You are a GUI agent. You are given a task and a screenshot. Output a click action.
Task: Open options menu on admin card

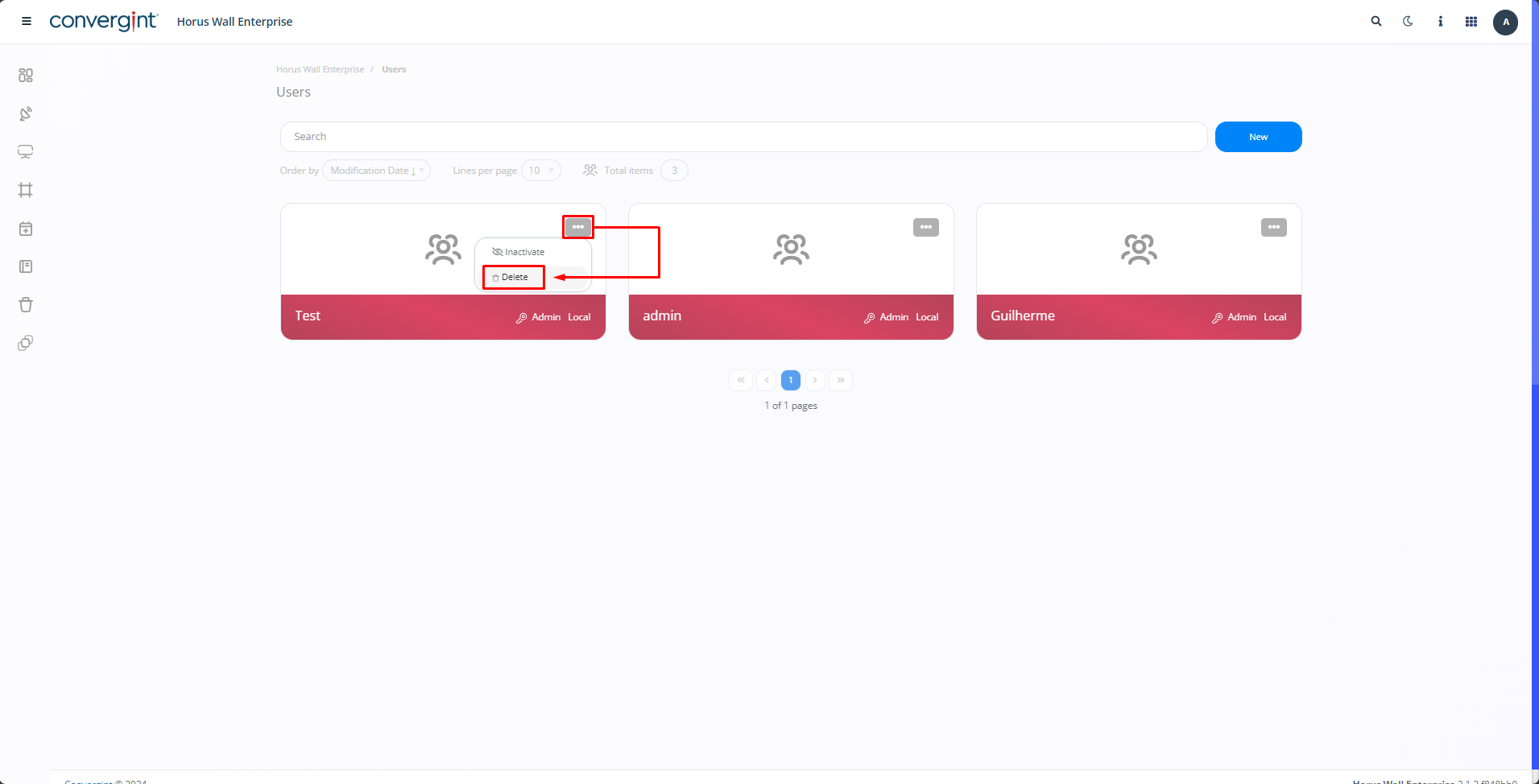(x=925, y=227)
